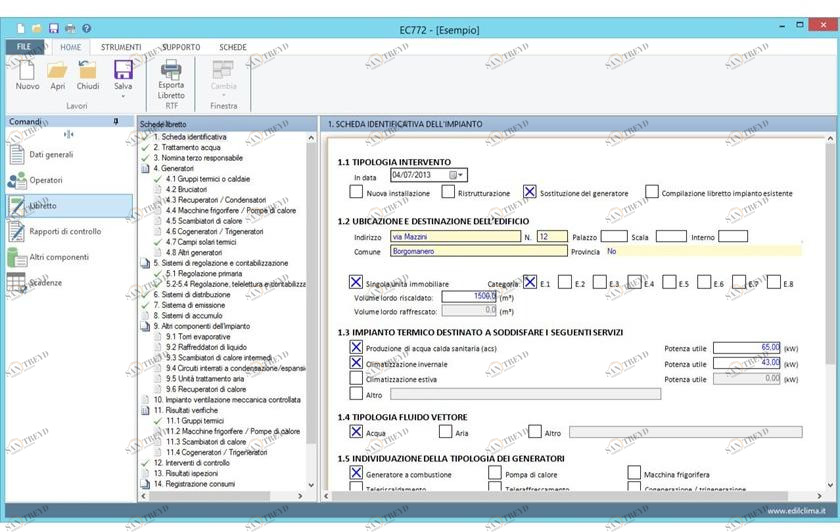Open the FILE menu tab
The width and height of the screenshot is (840, 532).
24,47
